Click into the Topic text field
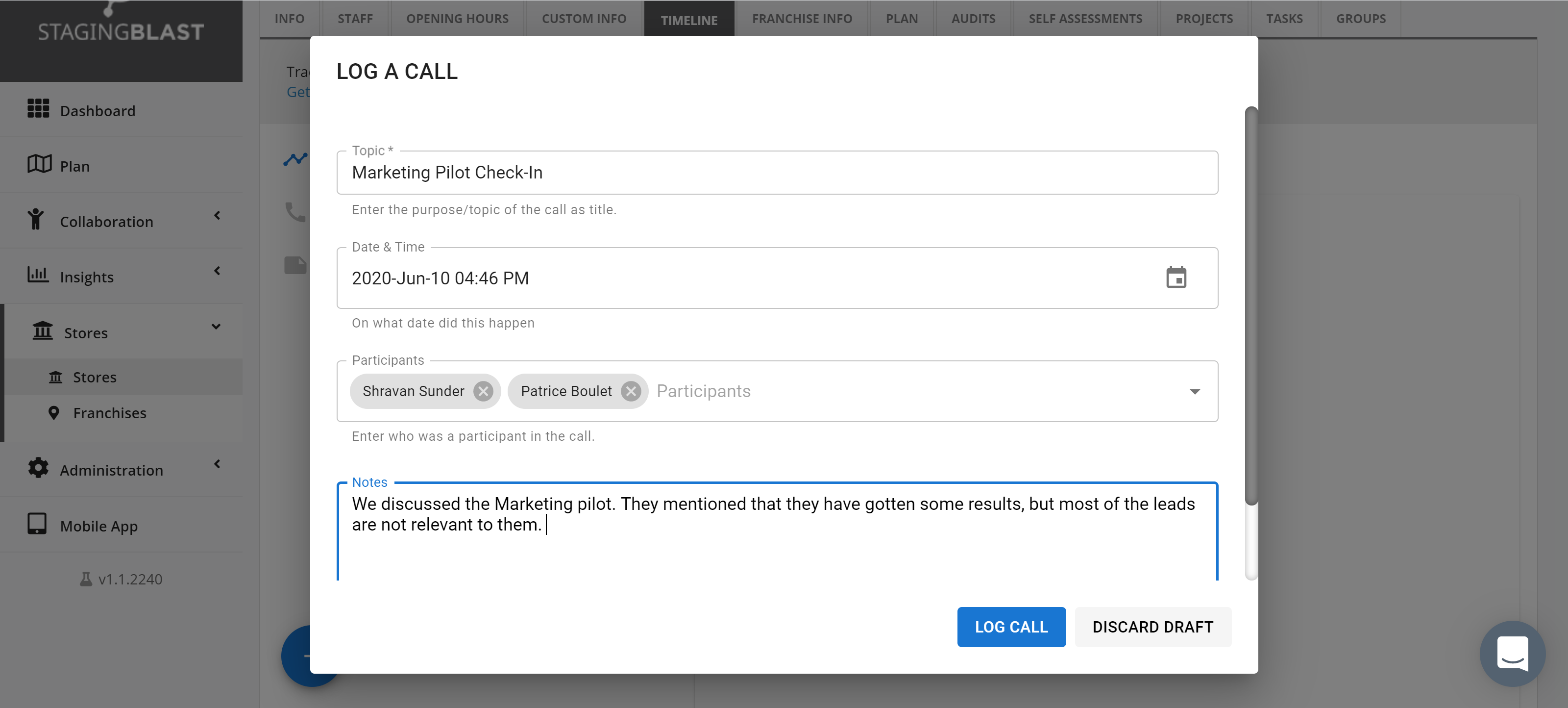 [776, 173]
